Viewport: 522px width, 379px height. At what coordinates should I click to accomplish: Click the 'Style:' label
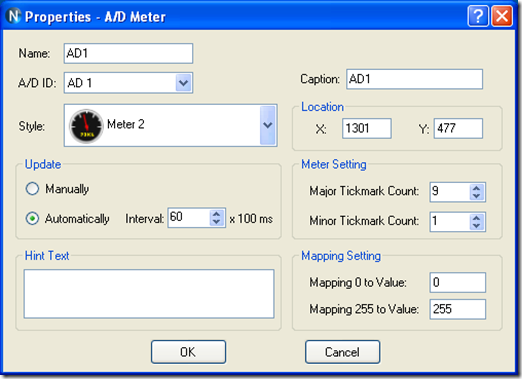[x=32, y=126]
